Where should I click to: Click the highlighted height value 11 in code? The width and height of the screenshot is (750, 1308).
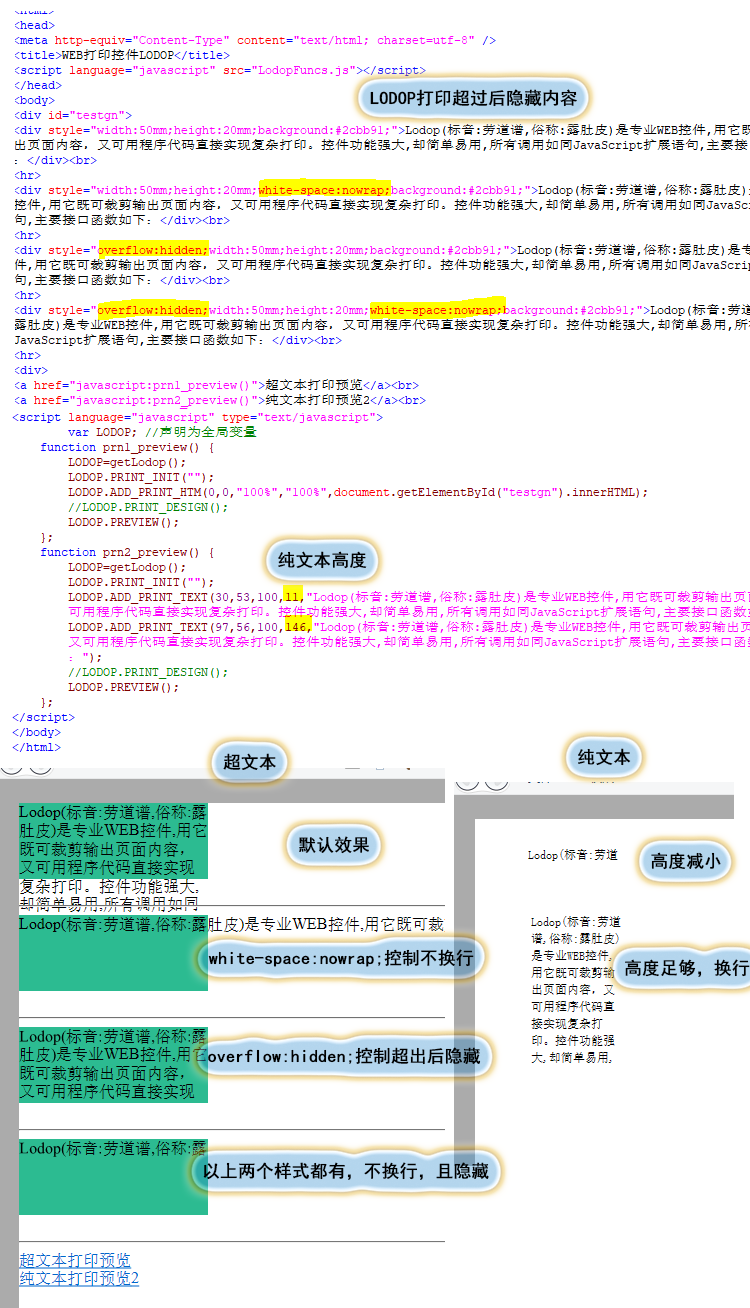292,597
